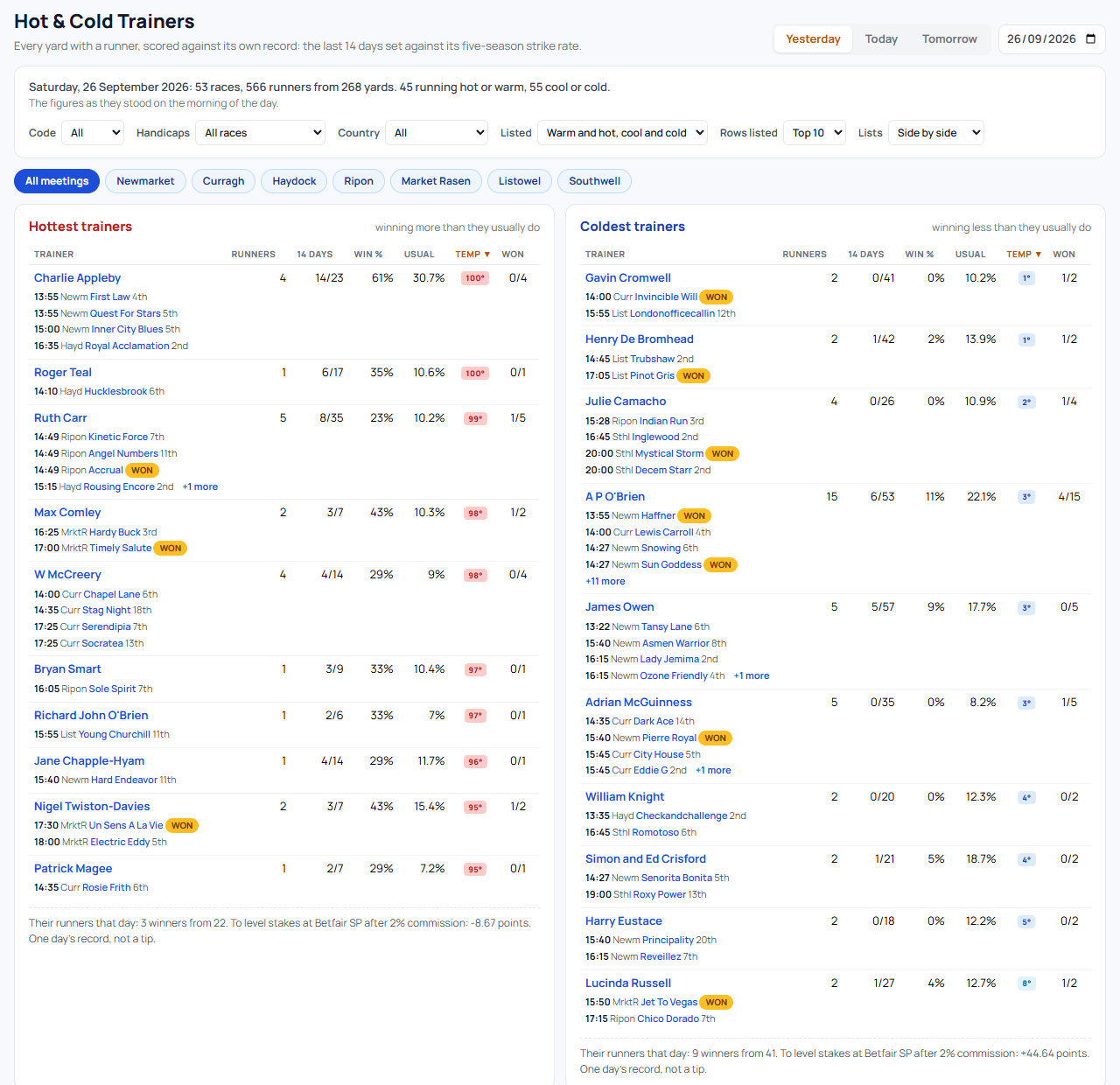This screenshot has height=1085, width=1120.
Task: Filter by Ripon meeting
Action: pos(359,181)
